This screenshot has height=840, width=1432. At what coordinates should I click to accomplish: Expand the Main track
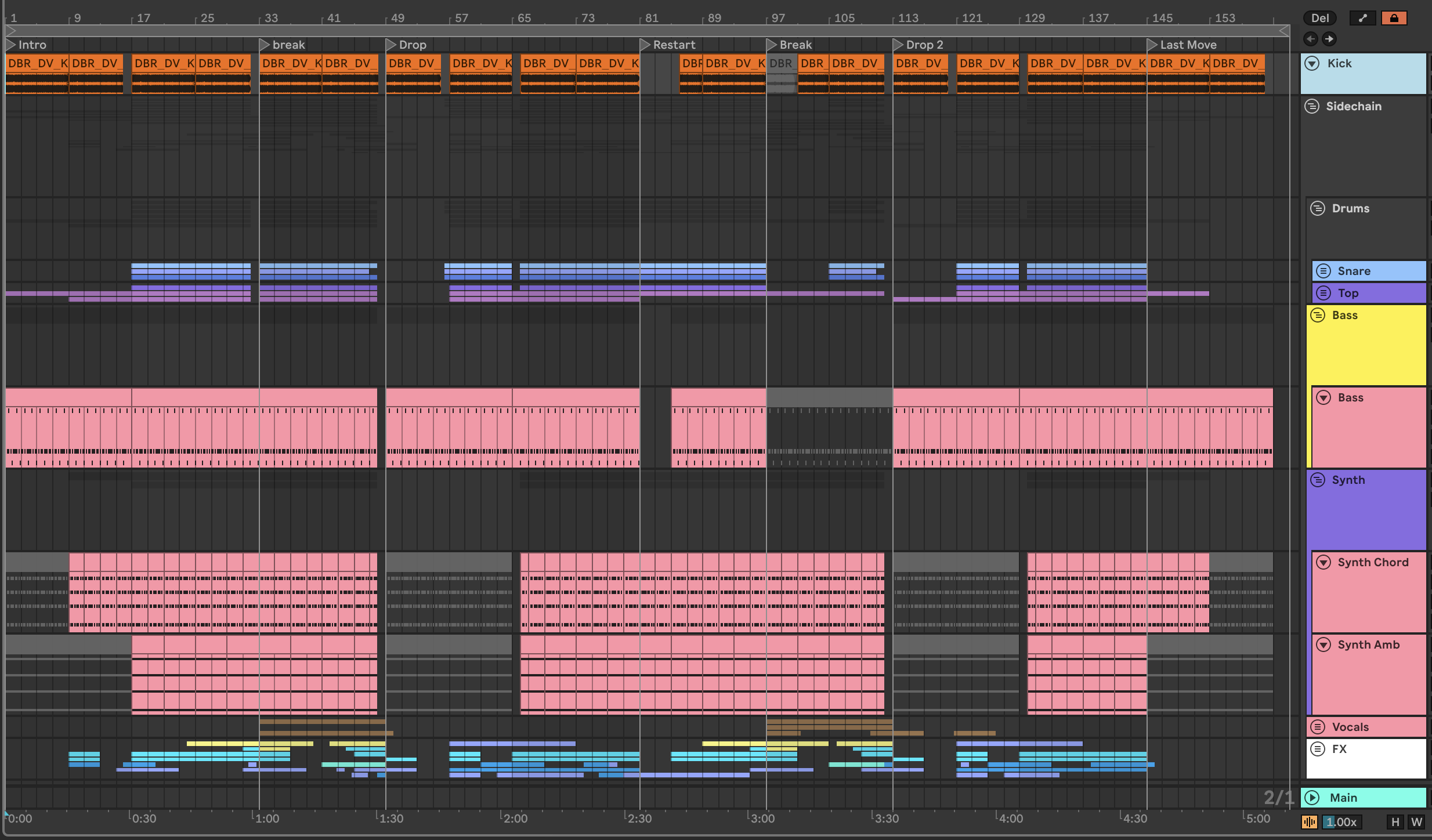1312,798
